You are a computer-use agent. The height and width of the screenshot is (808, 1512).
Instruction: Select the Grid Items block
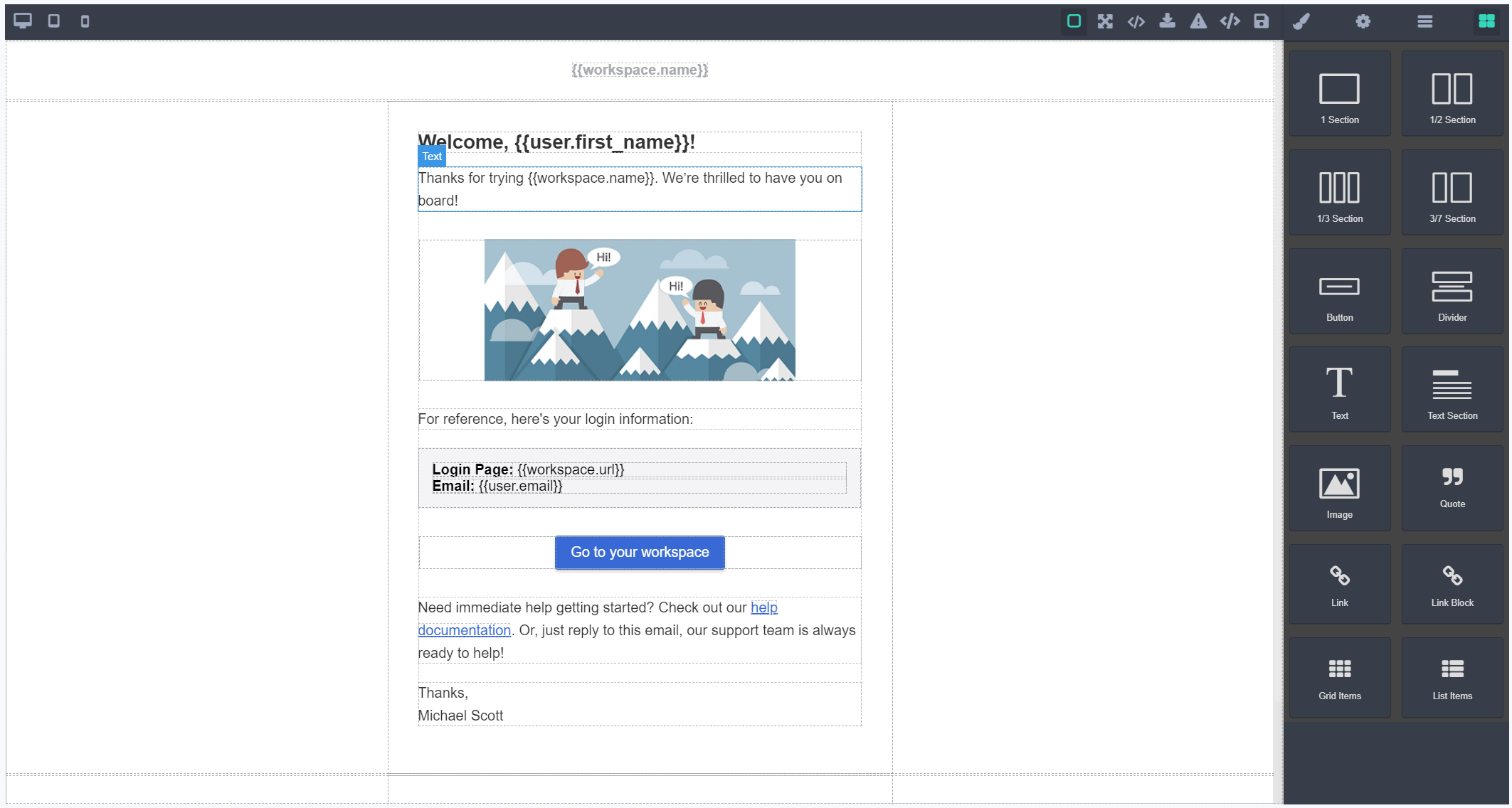click(x=1340, y=678)
